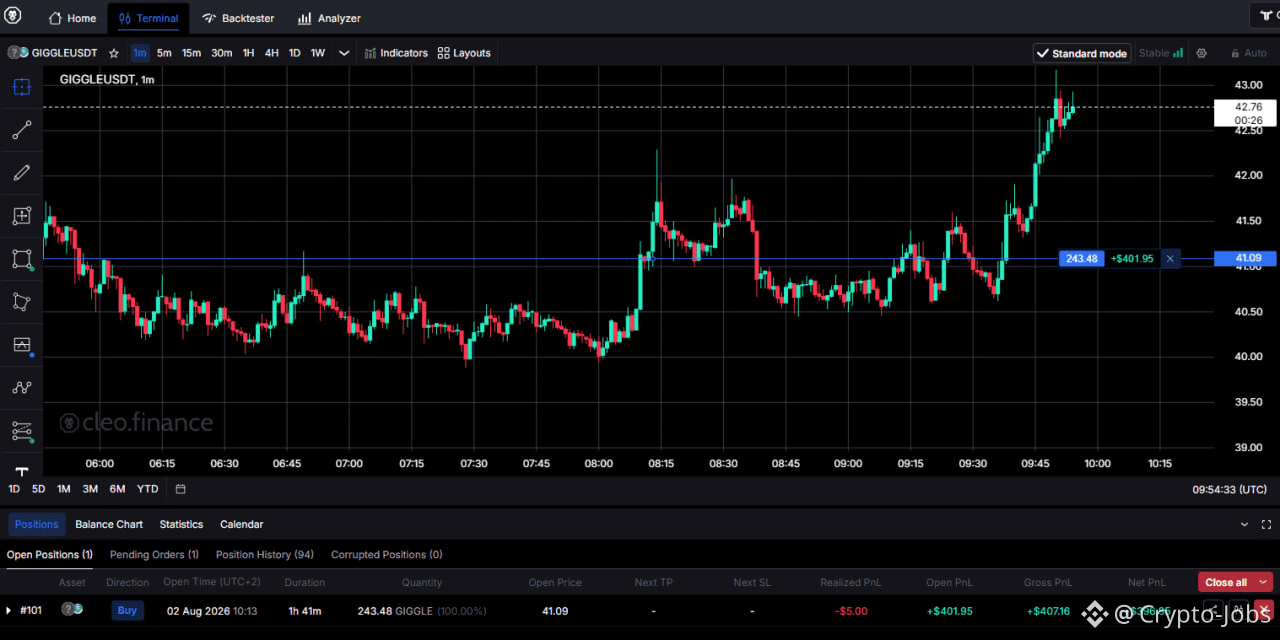
Task: Open the Backtester tab
Action: click(x=238, y=18)
